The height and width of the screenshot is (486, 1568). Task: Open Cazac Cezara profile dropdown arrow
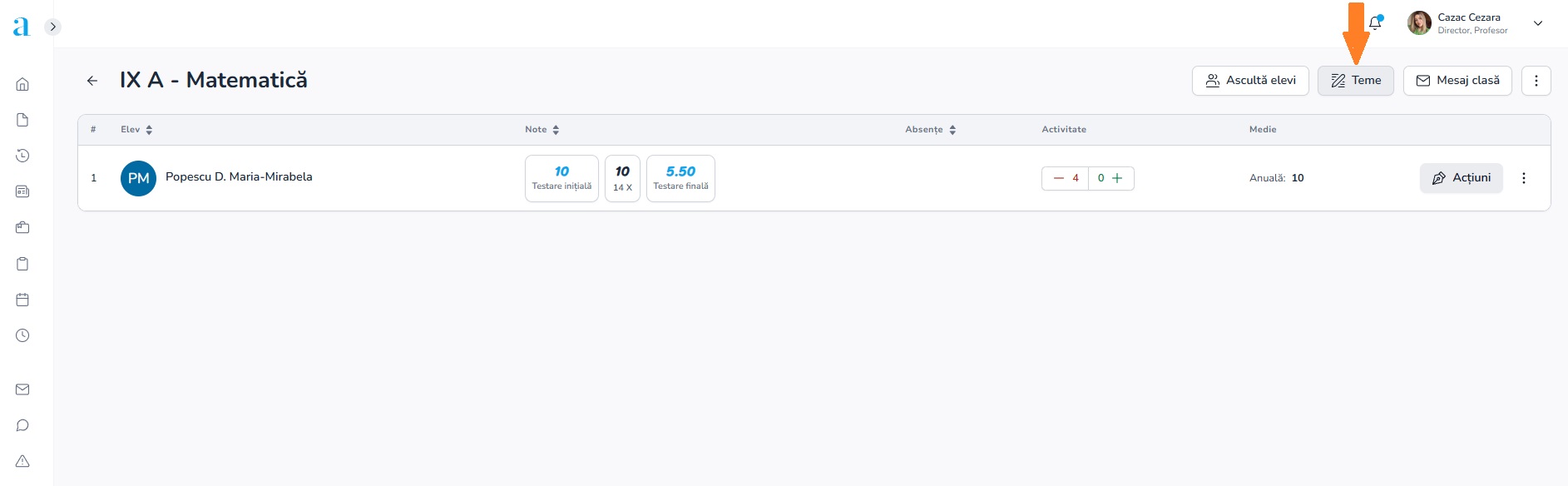click(1538, 23)
